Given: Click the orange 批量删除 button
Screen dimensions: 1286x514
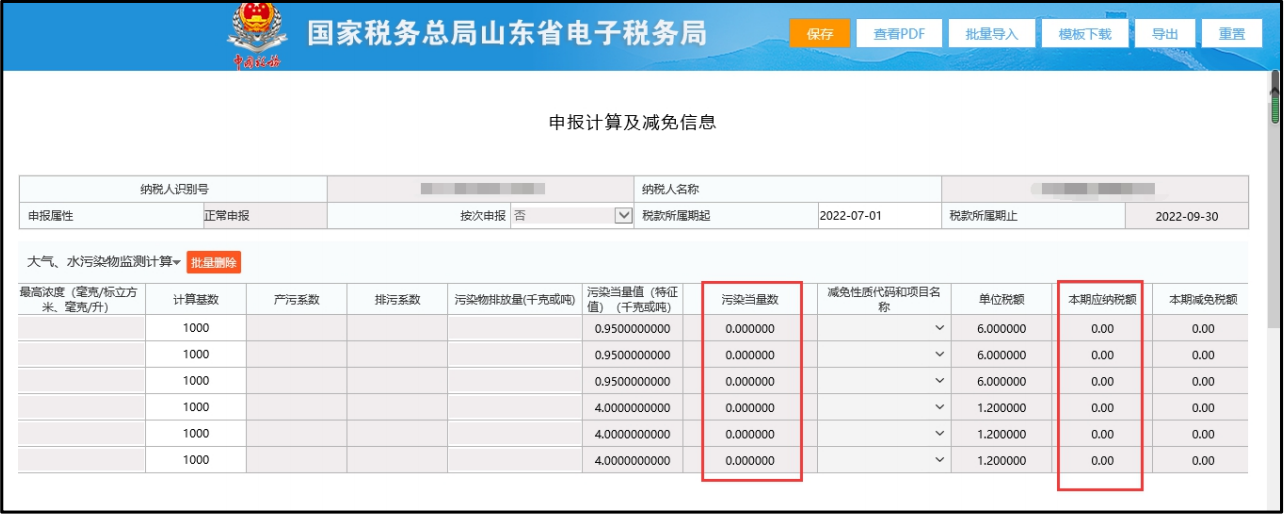Looking at the screenshot, I should tap(213, 262).
